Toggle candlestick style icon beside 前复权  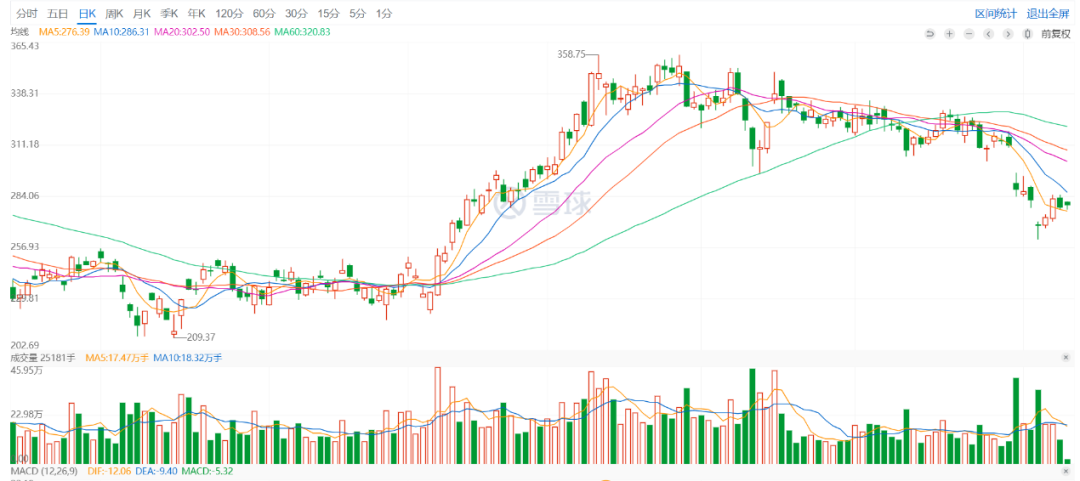coord(1028,33)
